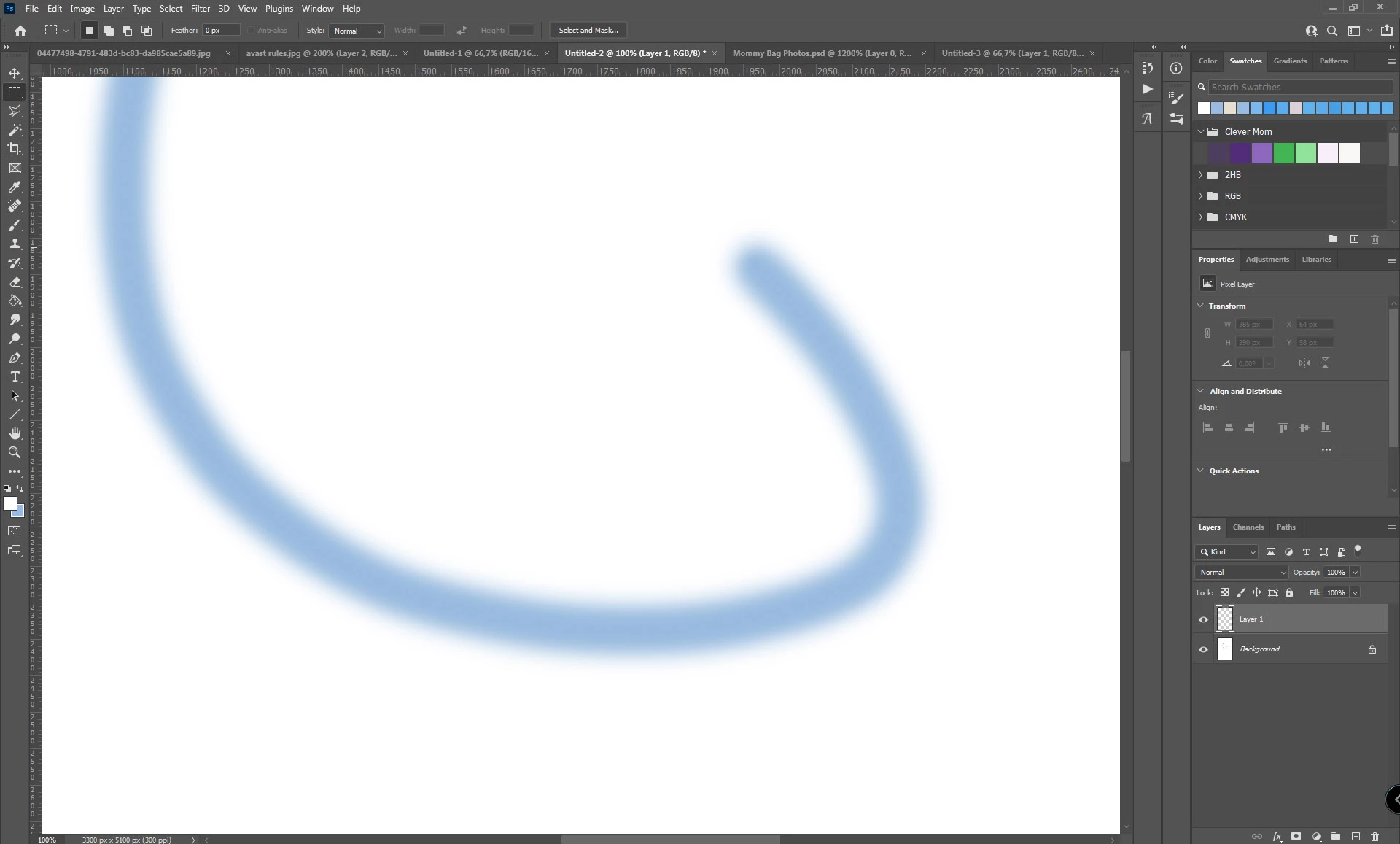Hide Layer 1 visibility eye
Viewport: 1400px width, 844px height.
point(1203,619)
